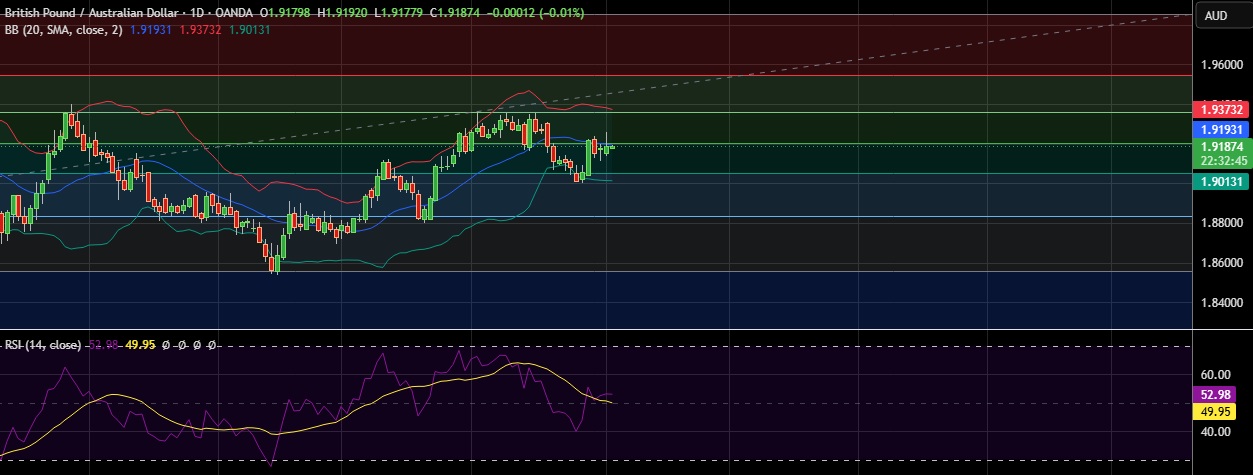Click the 60.00 level on RSI scale
This screenshot has width=1253, height=475.
[1216, 373]
